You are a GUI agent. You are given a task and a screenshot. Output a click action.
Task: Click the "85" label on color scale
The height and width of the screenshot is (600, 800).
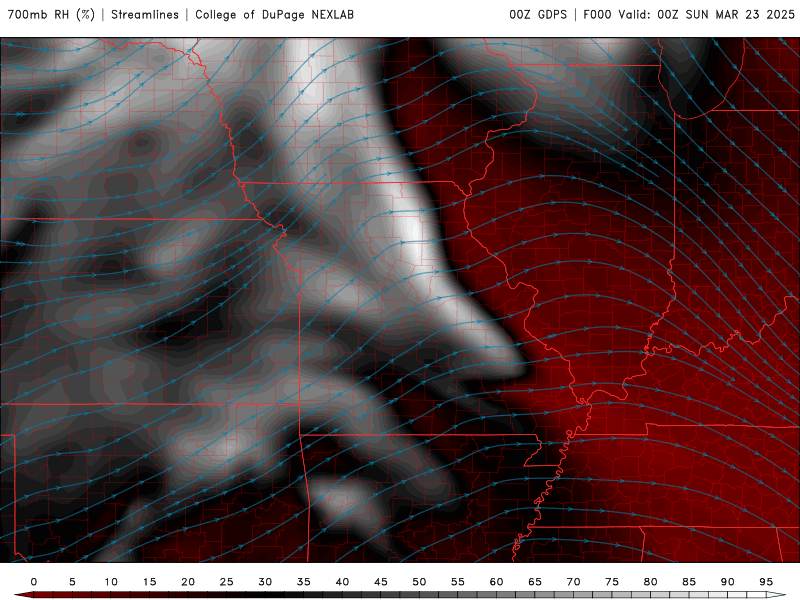click(x=689, y=582)
